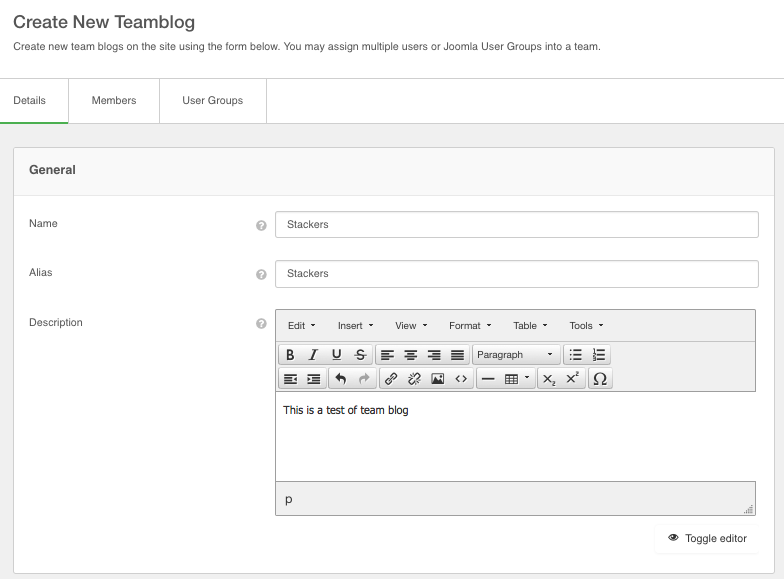This screenshot has height=579, width=784.
Task: Increase indent of paragraph
Action: [314, 378]
